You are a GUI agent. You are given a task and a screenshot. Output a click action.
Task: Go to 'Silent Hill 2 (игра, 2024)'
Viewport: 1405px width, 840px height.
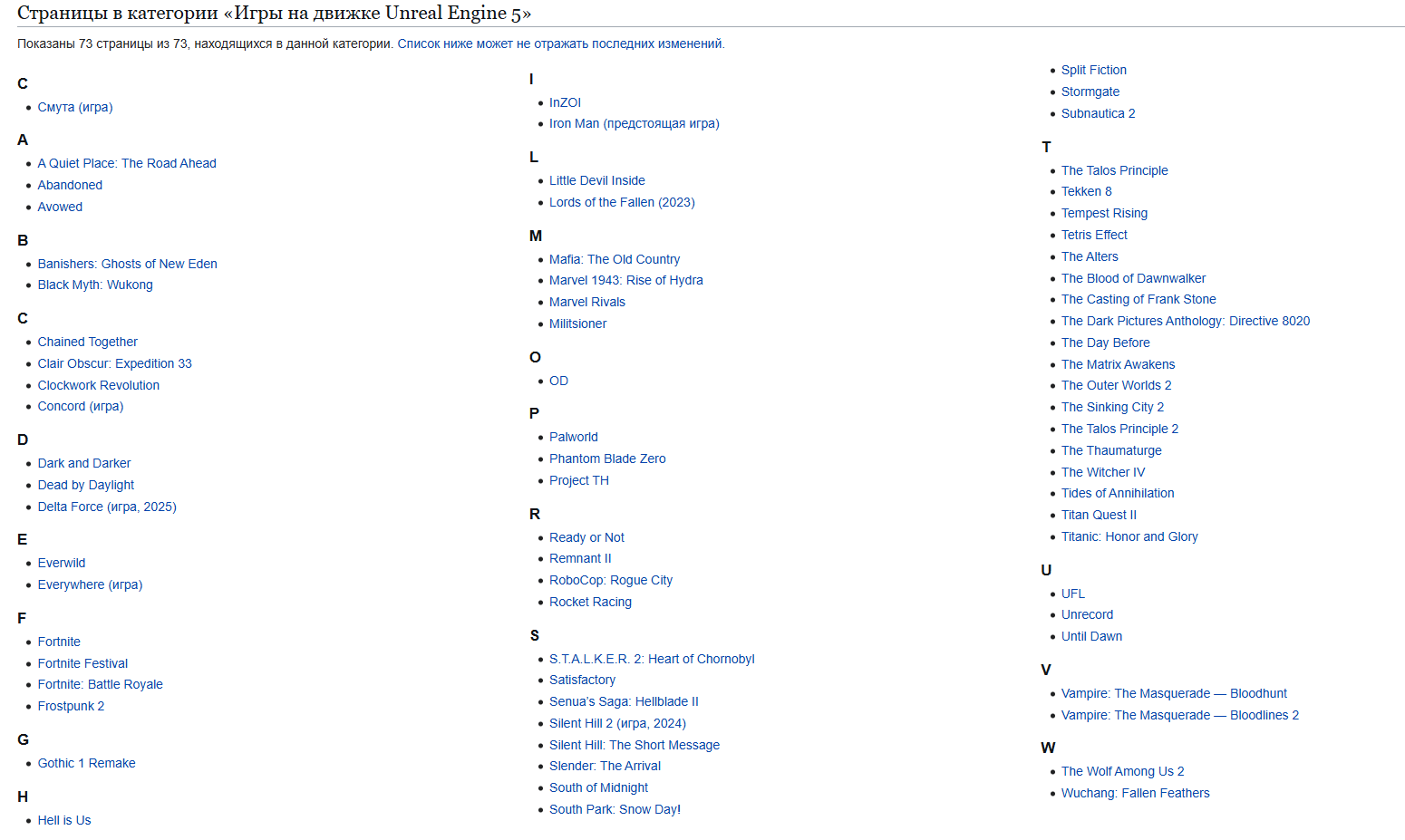[617, 723]
